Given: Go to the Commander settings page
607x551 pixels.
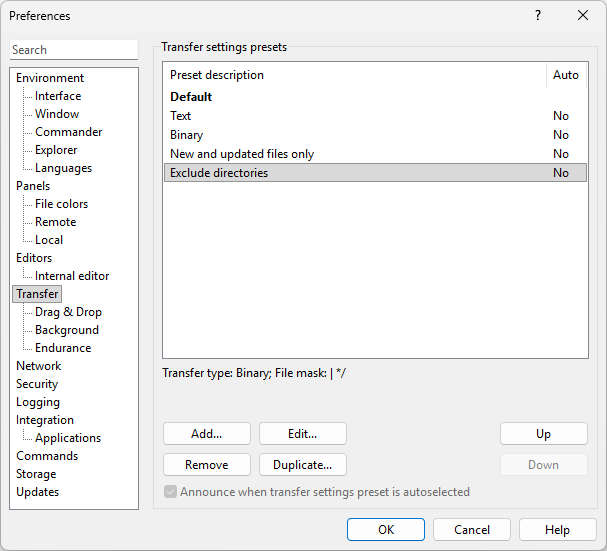Looking at the screenshot, I should 68,132.
